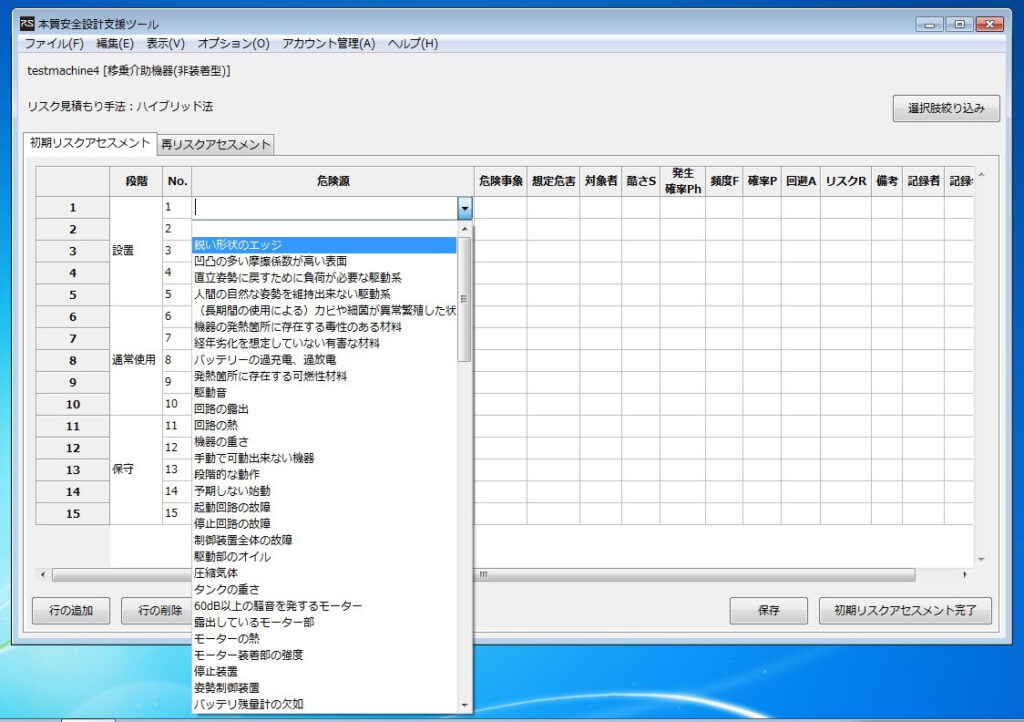This screenshot has width=1024, height=722.
Task: Choose 手動で可動出来ない機器
Action: pos(324,458)
